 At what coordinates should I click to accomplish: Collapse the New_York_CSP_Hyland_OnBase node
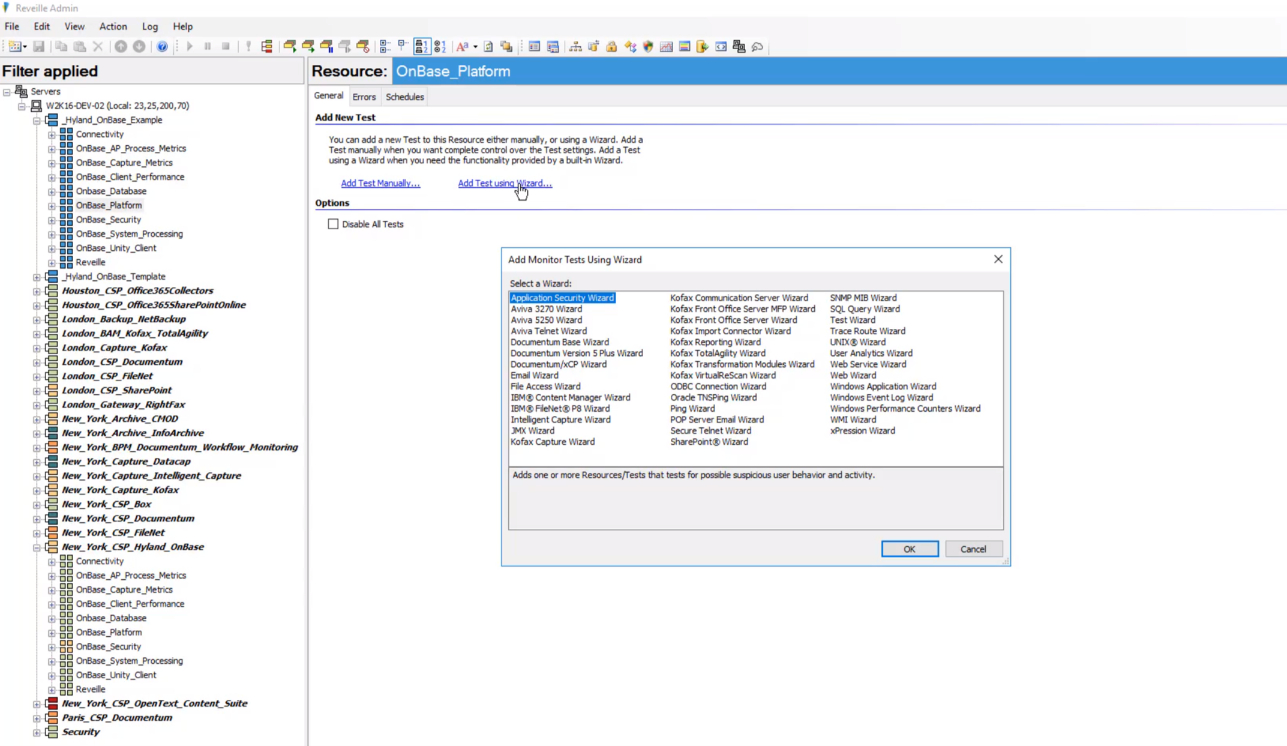pyautogui.click(x=36, y=547)
